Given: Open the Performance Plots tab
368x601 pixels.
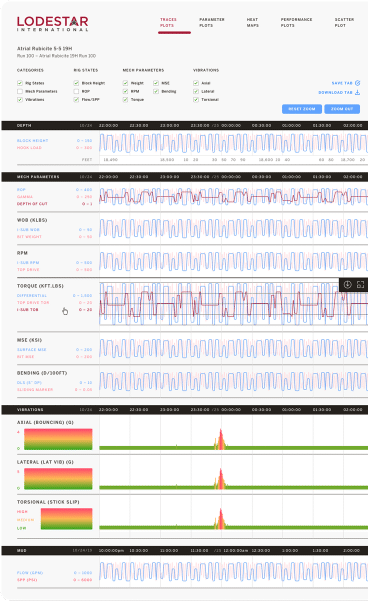Looking at the screenshot, I should point(296,22).
